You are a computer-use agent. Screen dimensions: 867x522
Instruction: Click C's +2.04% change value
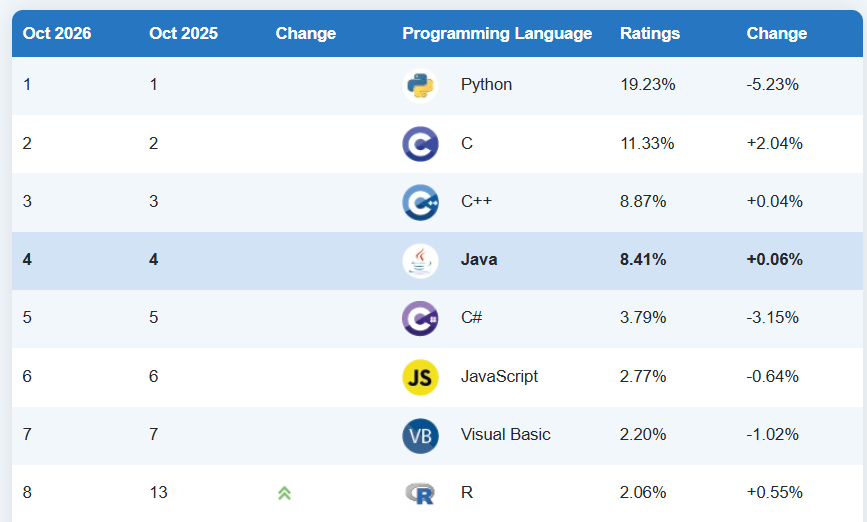coord(775,143)
